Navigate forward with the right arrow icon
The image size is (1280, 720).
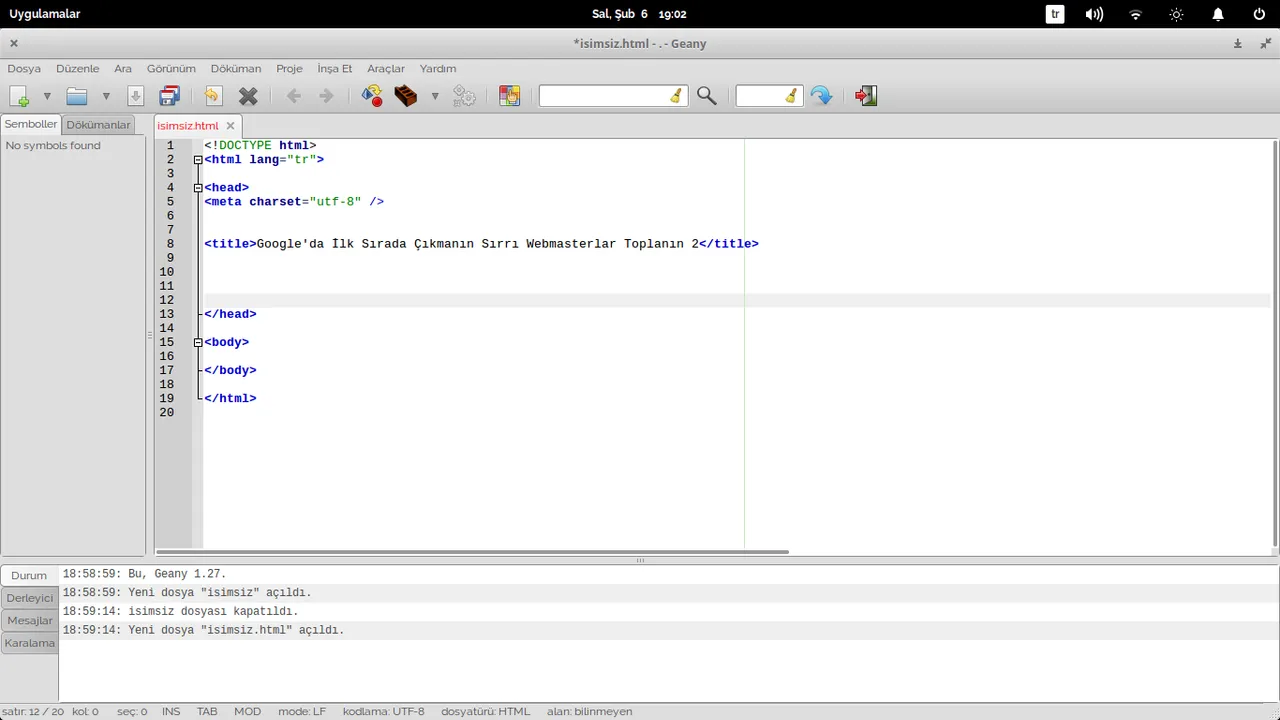click(x=326, y=96)
